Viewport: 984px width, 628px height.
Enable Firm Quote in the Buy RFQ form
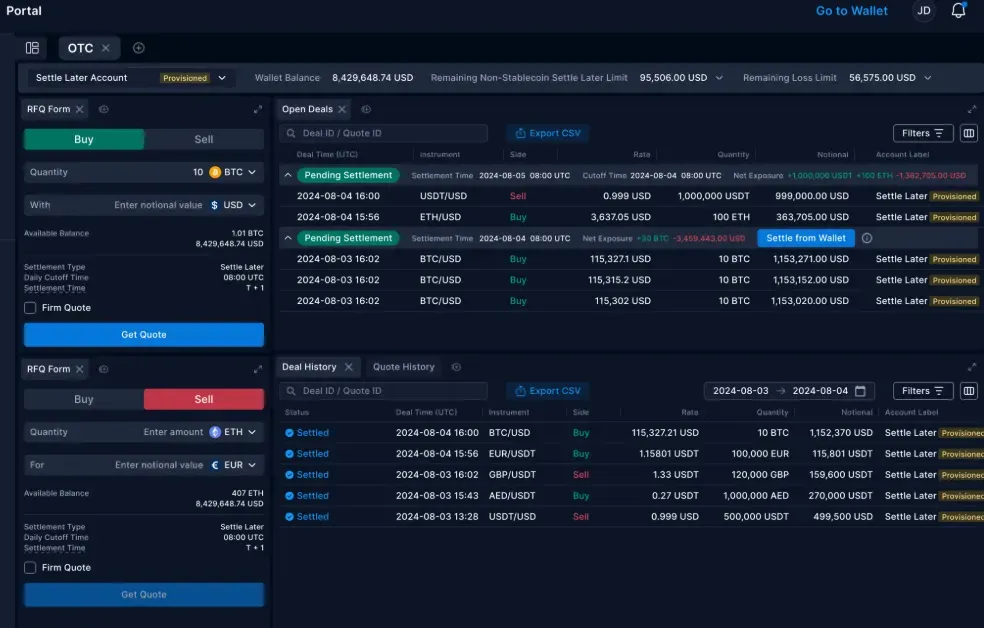point(29,307)
